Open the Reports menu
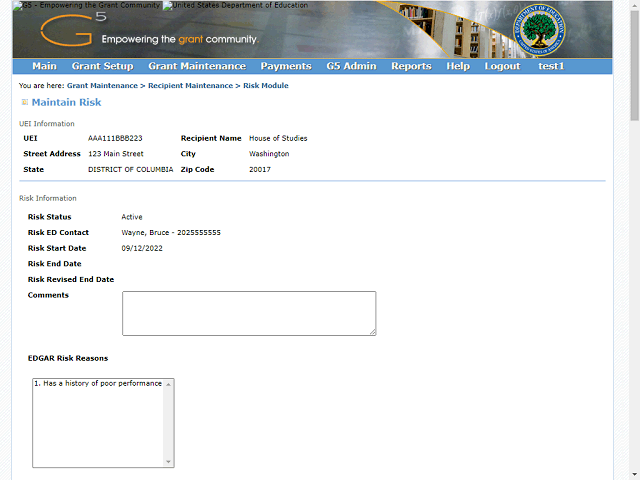Image resolution: width=640 pixels, height=480 pixels. pos(411,66)
